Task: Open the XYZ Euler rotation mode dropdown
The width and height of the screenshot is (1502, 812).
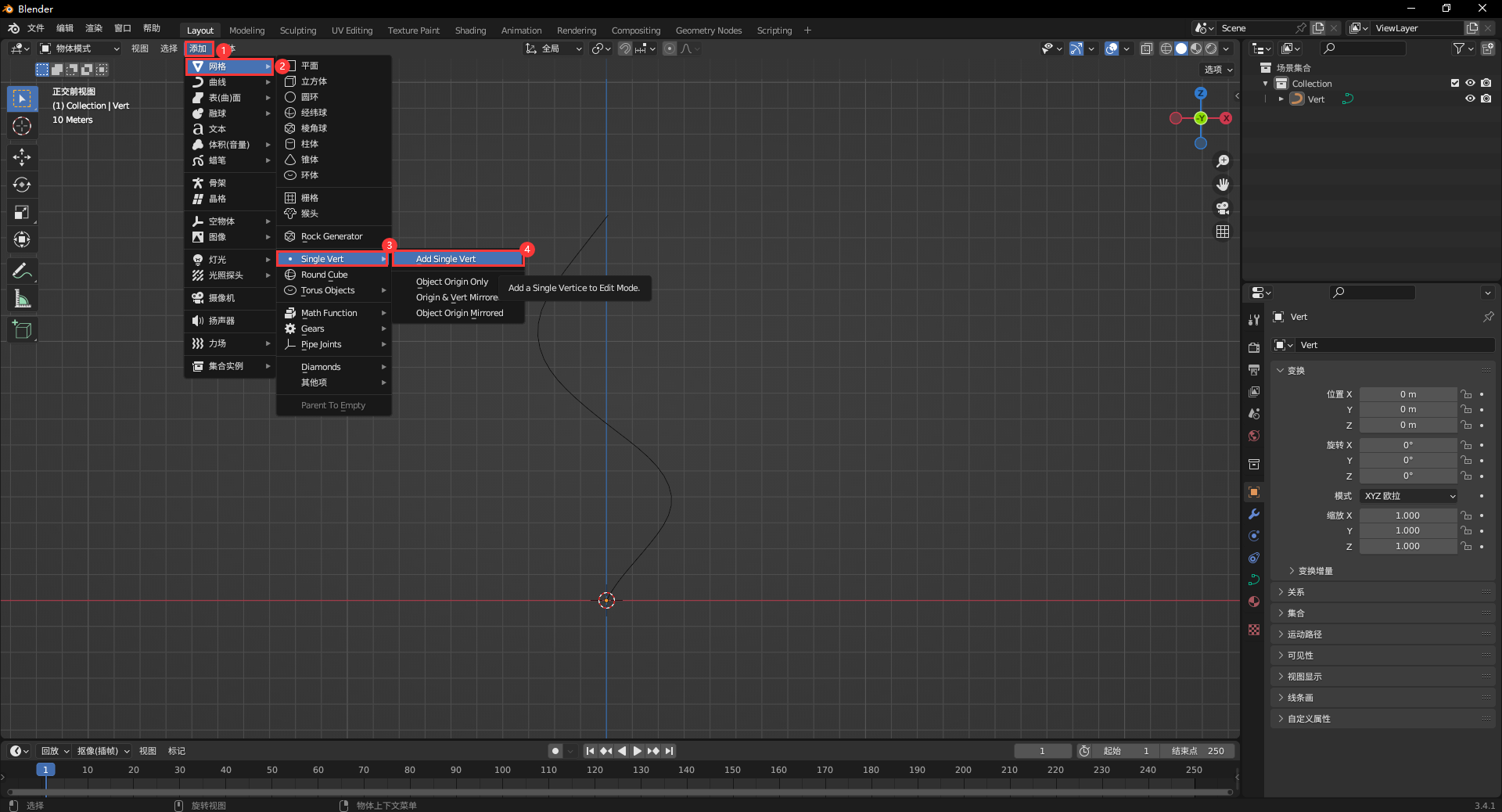Action: 1408,496
